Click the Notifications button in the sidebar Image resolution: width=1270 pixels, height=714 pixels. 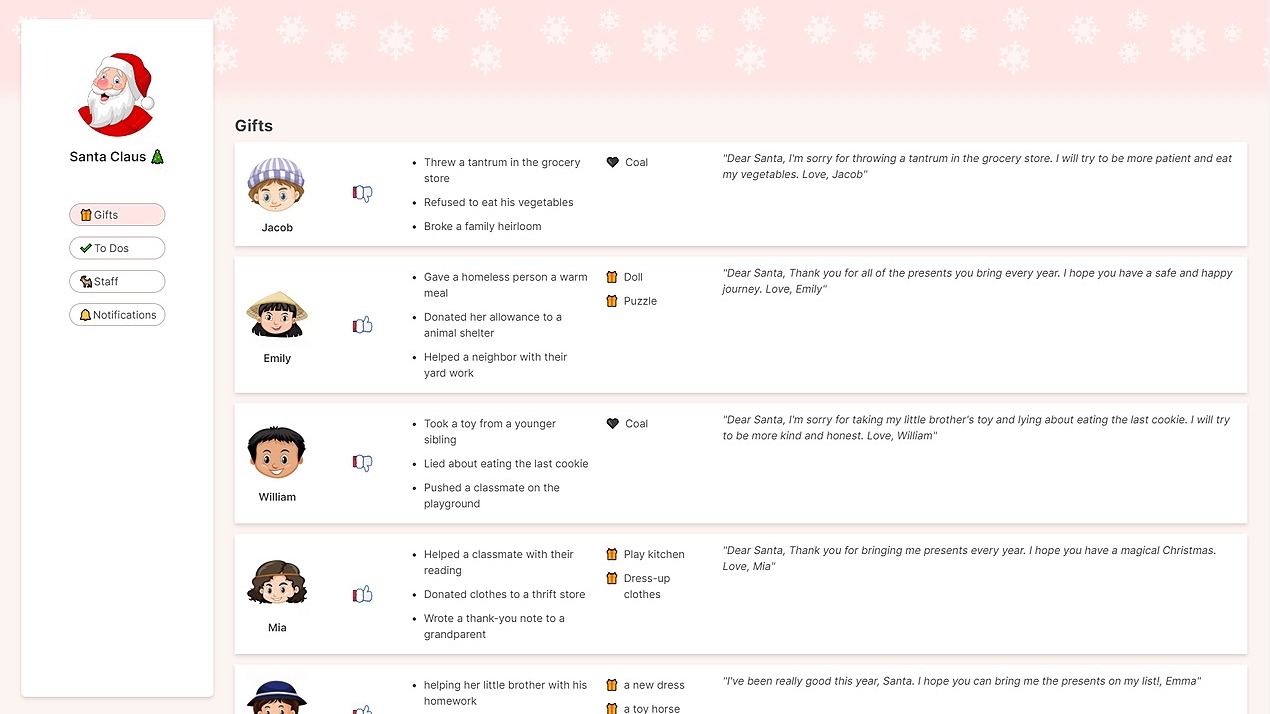(x=117, y=314)
